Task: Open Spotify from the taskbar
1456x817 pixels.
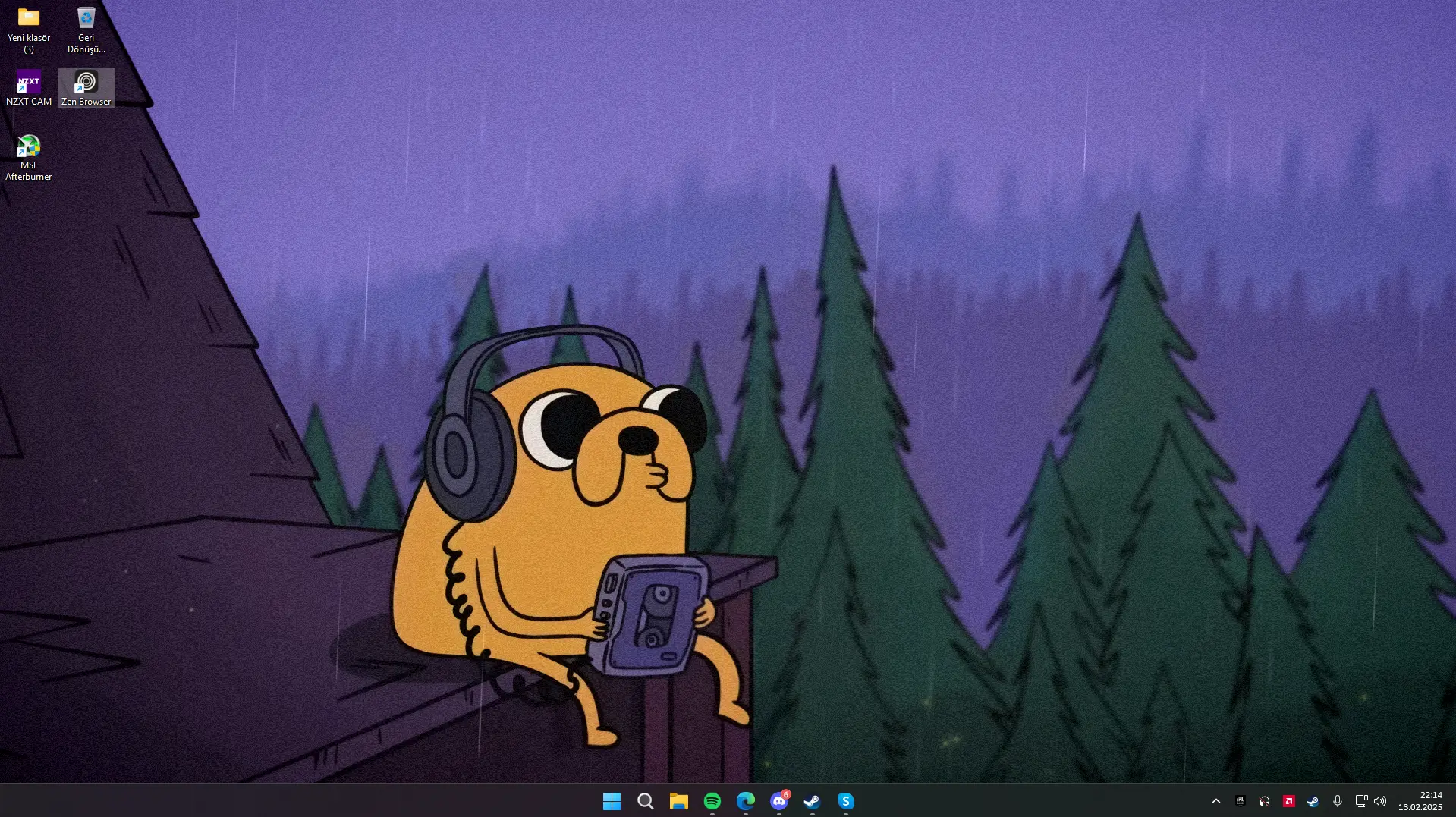Action: (x=712, y=801)
